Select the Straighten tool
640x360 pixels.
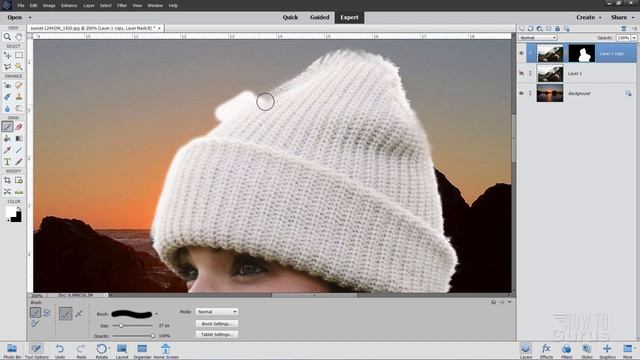19,191
